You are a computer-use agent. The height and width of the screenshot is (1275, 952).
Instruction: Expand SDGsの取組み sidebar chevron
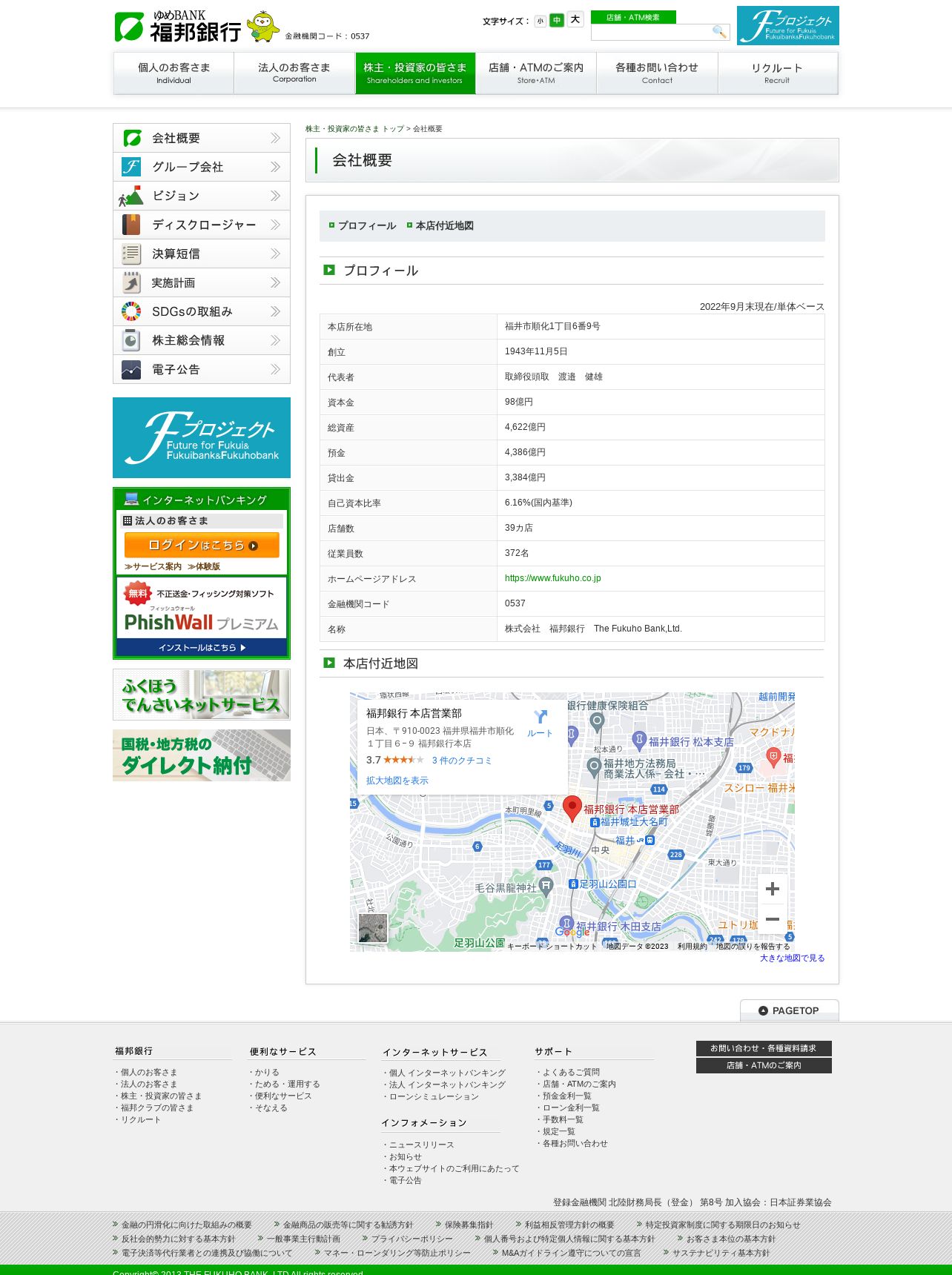tap(275, 311)
